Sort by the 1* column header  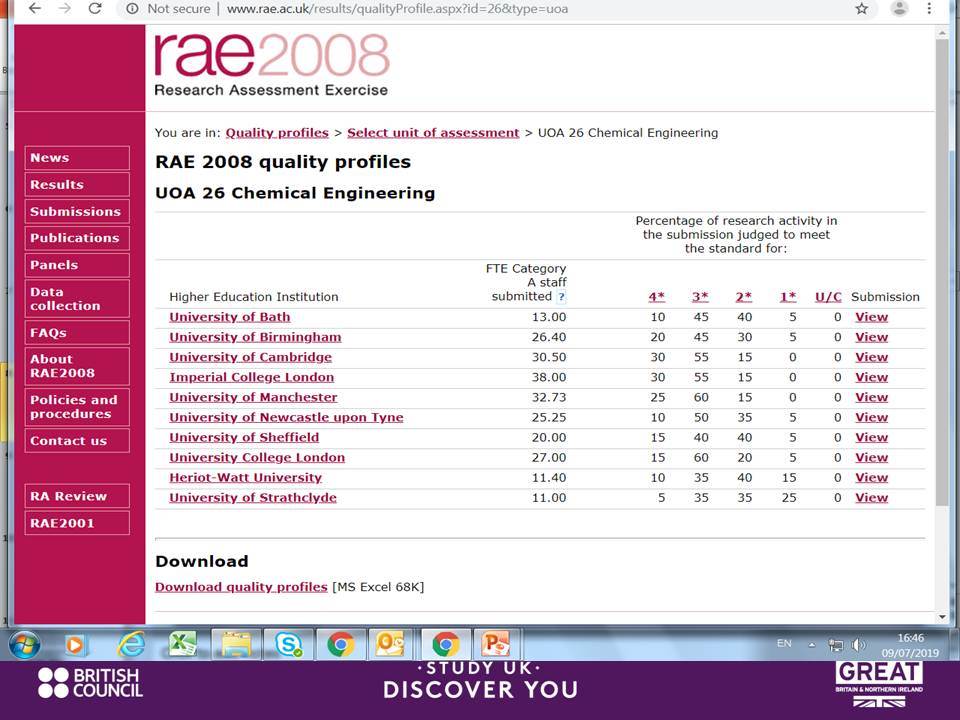[x=788, y=297]
